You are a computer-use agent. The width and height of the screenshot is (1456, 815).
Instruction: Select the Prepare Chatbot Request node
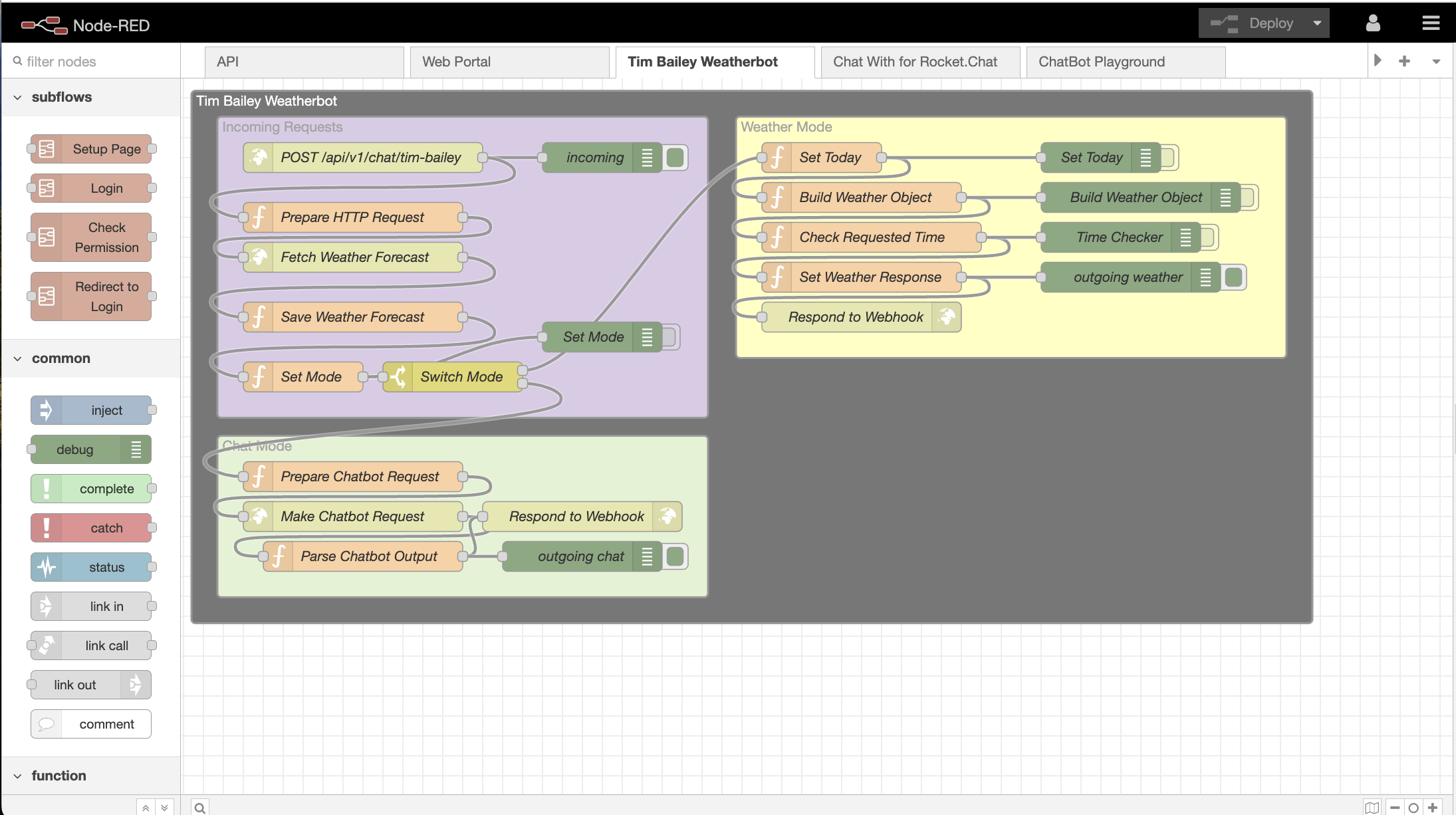tap(353, 477)
